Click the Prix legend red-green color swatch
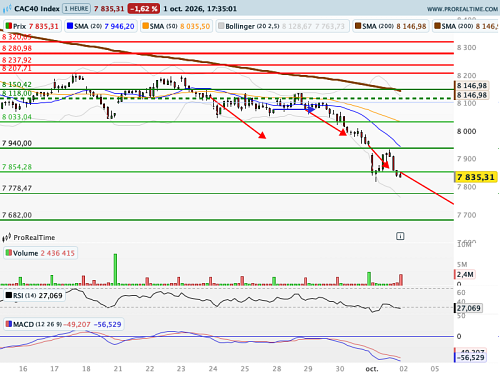The width and height of the screenshot is (500, 375). coord(9,26)
